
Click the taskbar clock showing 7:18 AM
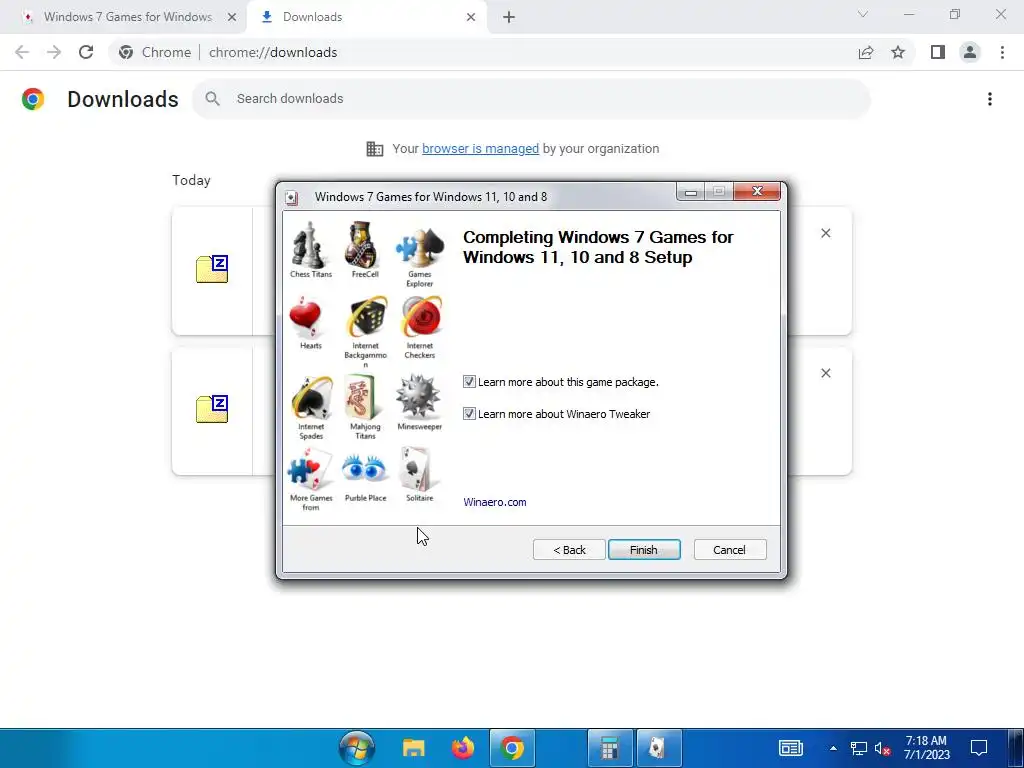926,748
